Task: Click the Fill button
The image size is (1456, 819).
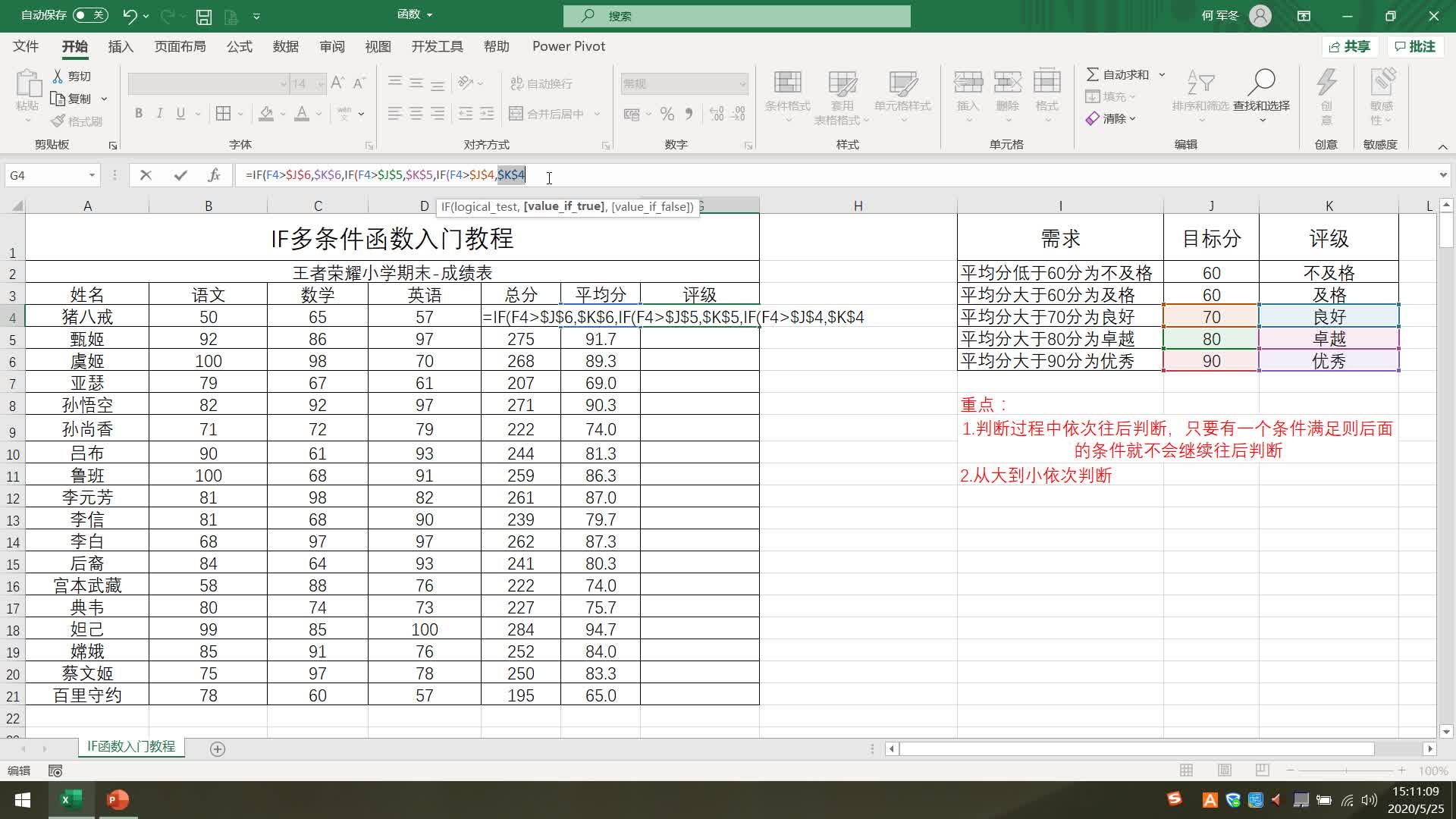Action: (1110, 96)
